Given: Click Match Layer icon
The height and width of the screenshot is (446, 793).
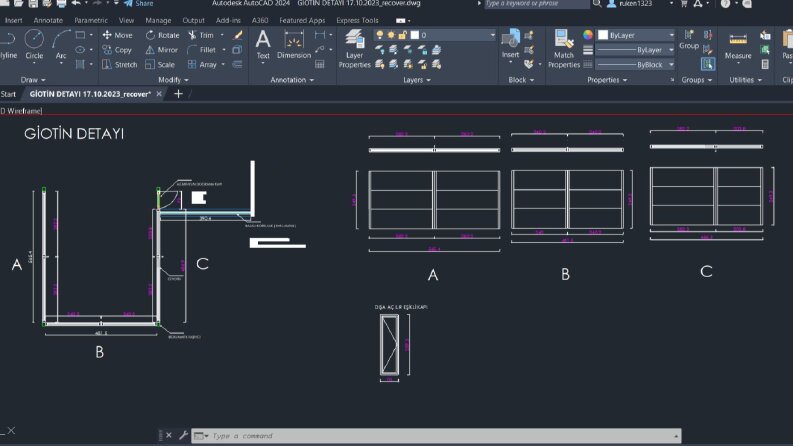Looking at the screenshot, I should point(436,64).
